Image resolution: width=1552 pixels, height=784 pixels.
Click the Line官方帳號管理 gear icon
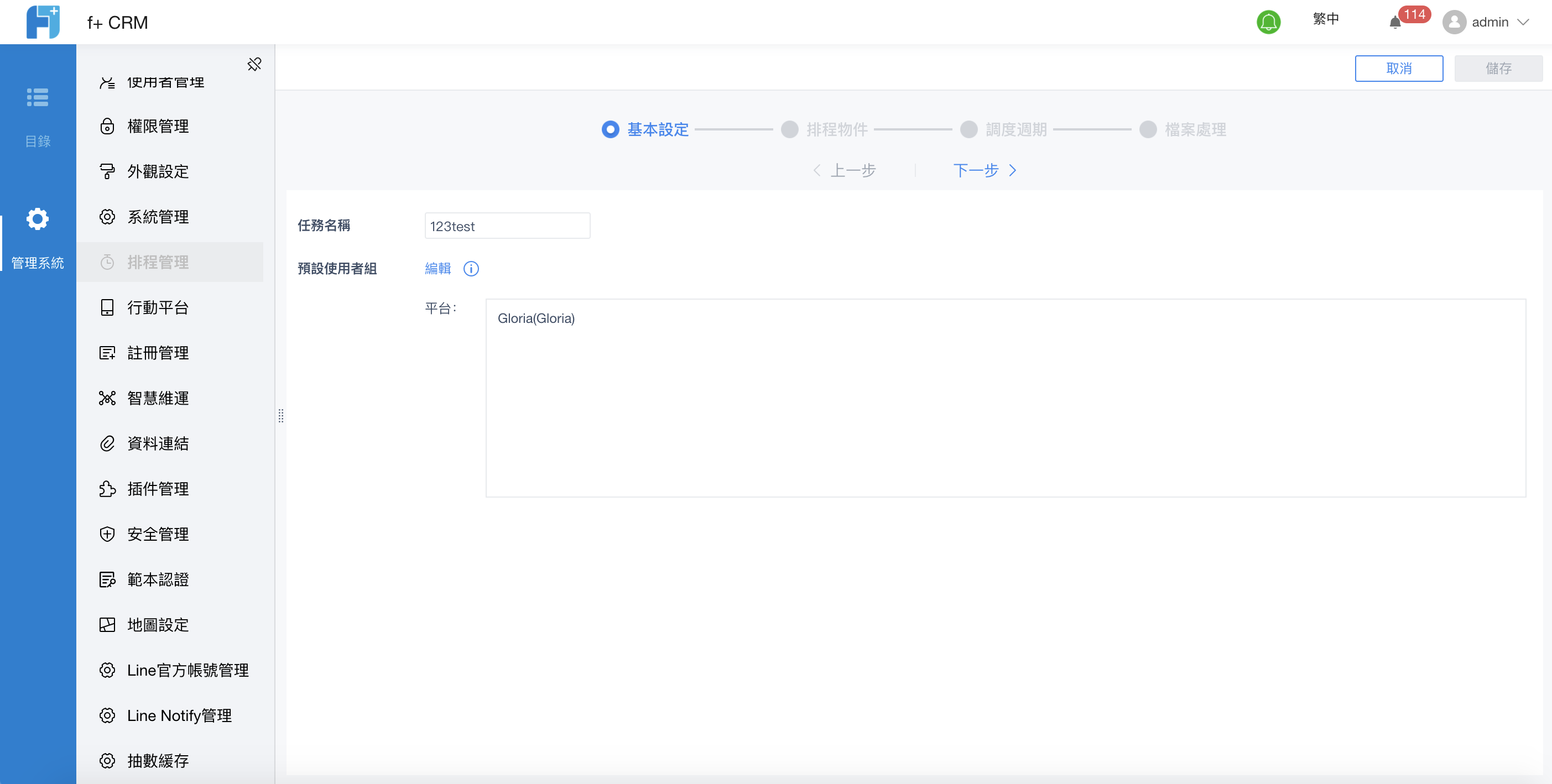click(107, 670)
